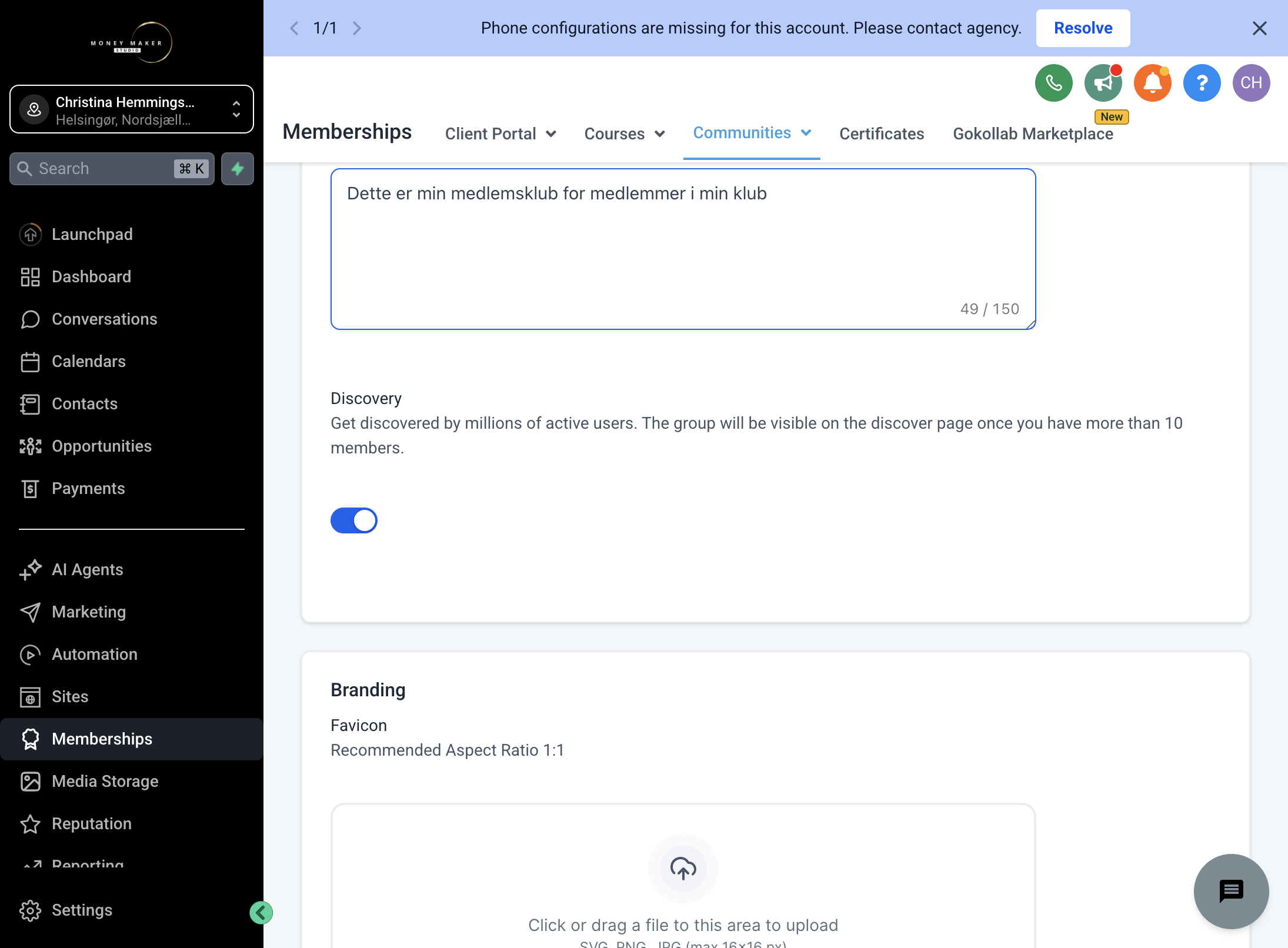1288x948 pixels.
Task: Click the favicon file upload area
Action: 683,876
